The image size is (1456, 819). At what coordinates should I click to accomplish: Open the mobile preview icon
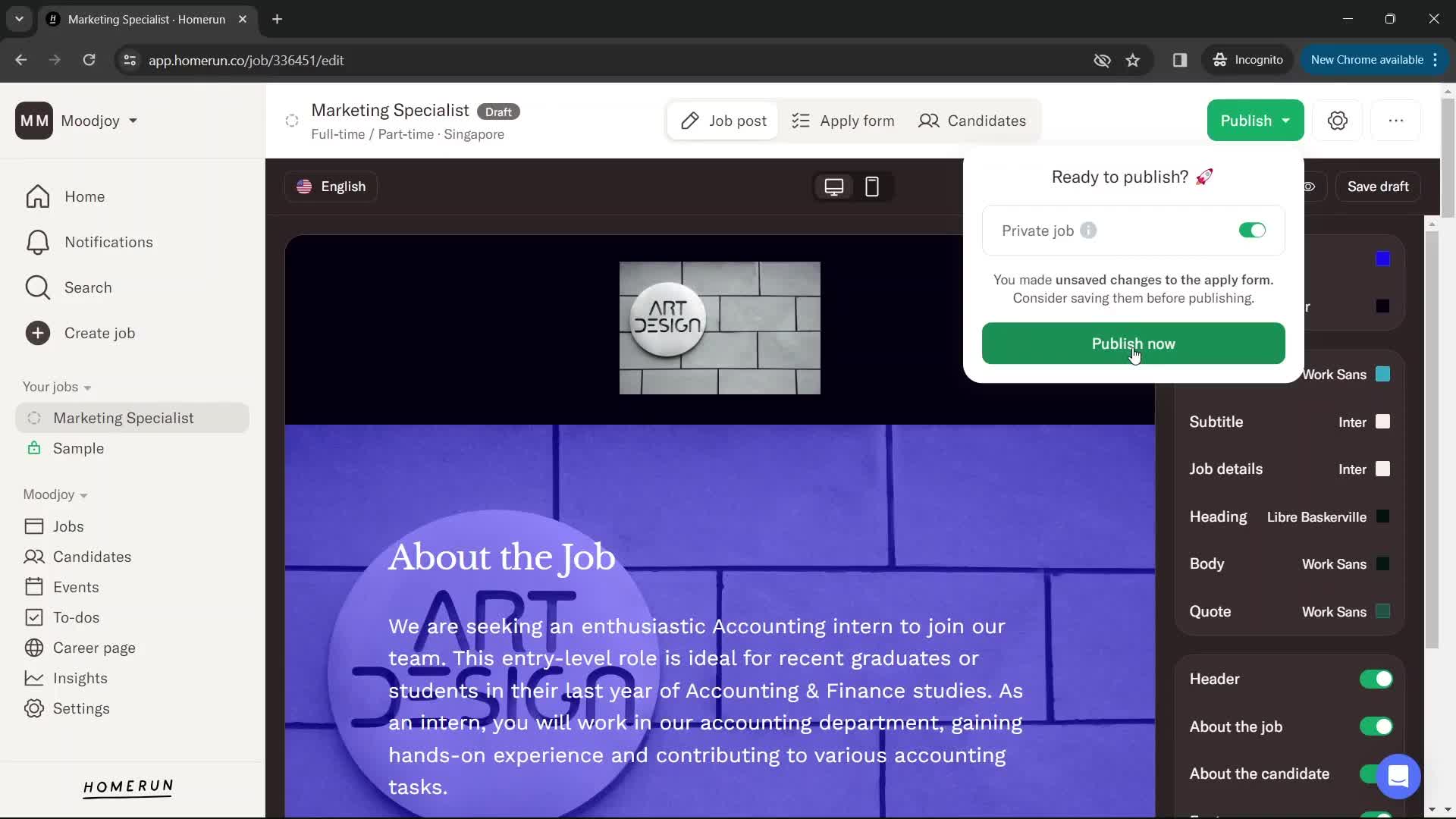(x=870, y=185)
